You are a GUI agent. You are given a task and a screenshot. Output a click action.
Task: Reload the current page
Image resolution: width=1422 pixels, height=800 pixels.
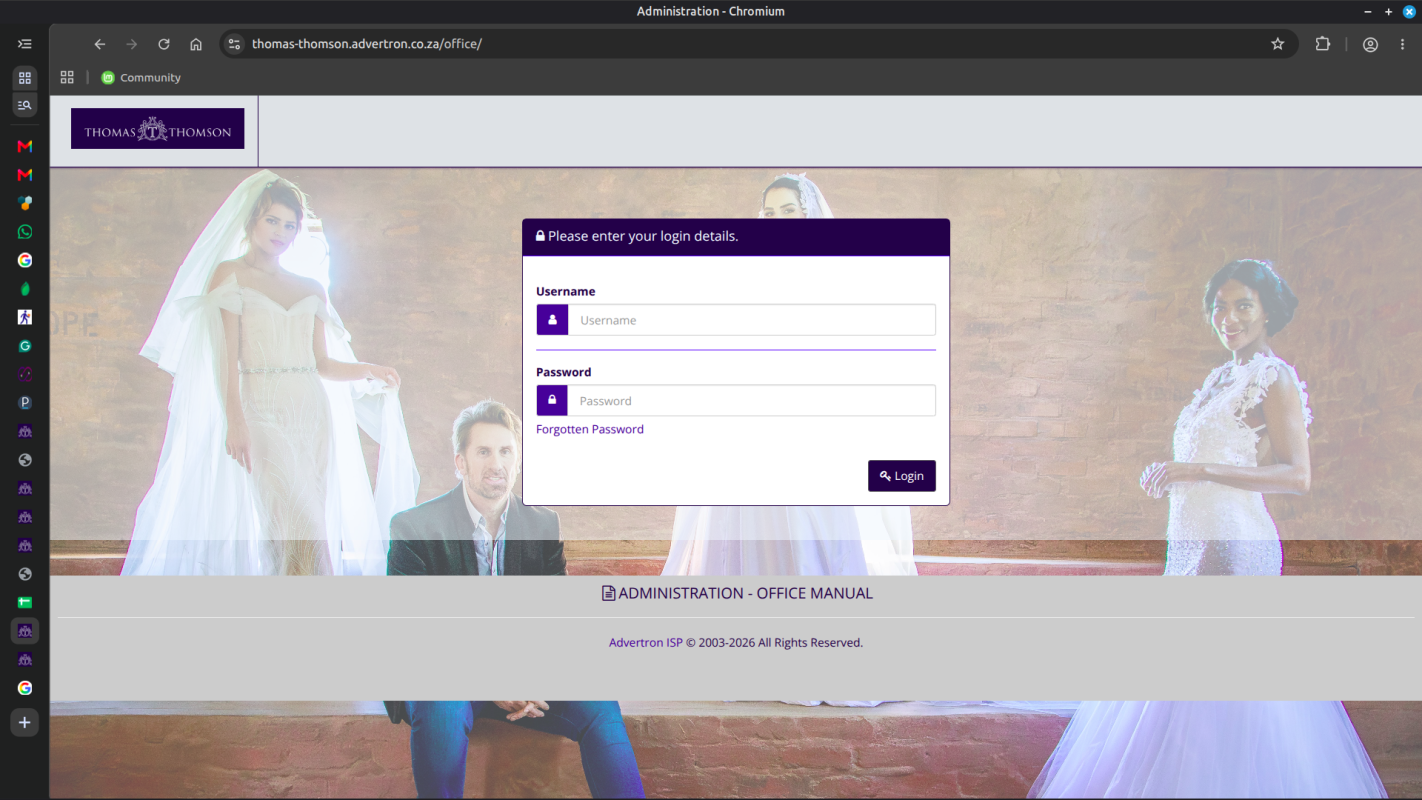pyautogui.click(x=164, y=44)
